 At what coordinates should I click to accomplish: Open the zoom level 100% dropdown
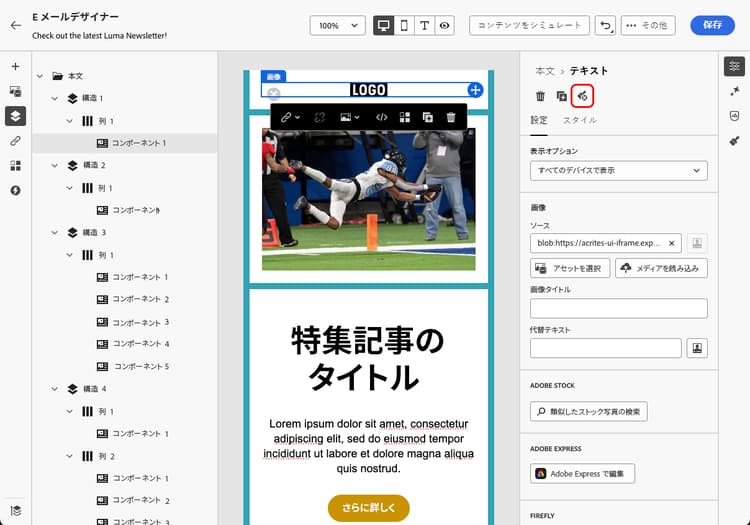point(338,26)
